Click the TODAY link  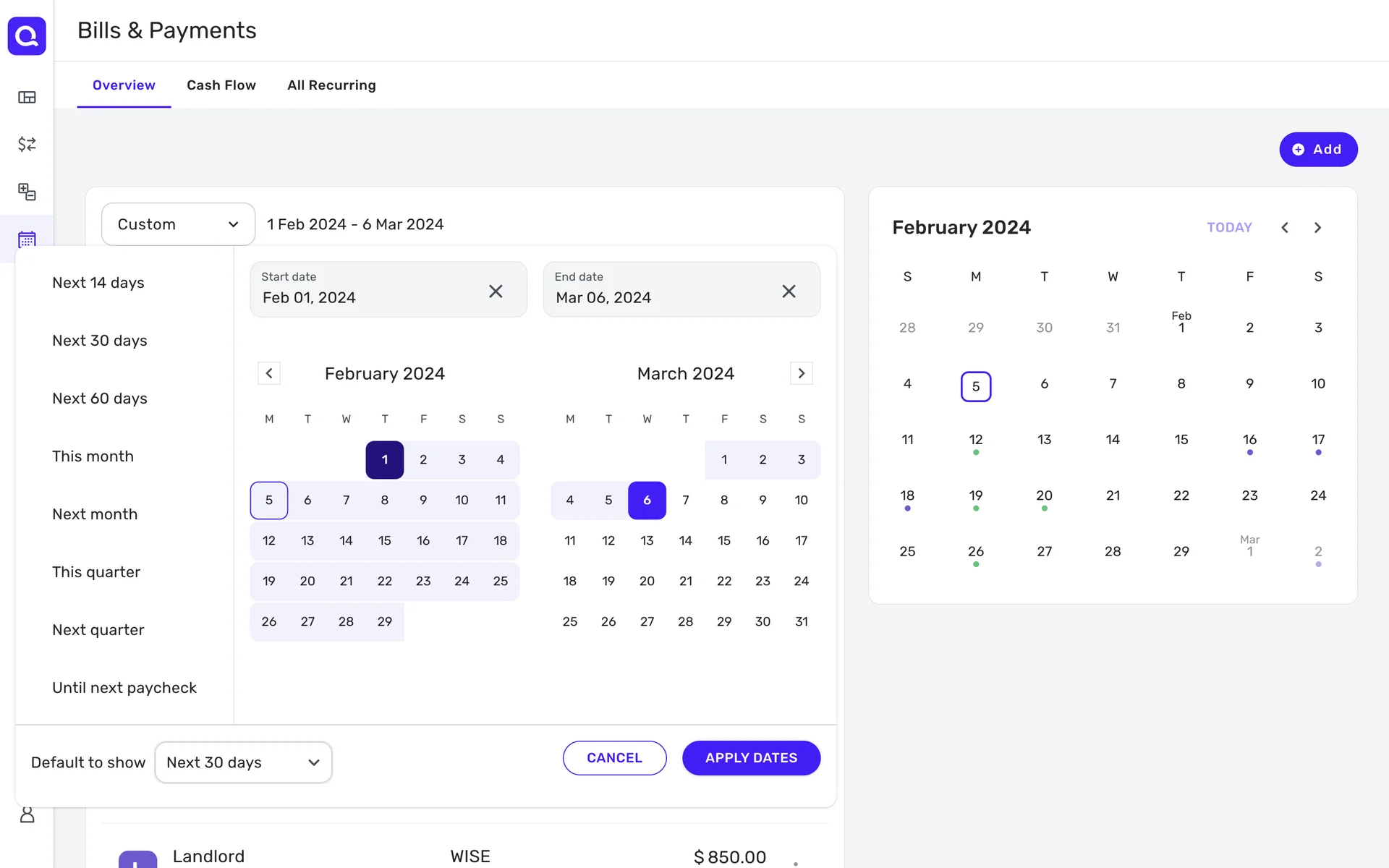click(1229, 227)
